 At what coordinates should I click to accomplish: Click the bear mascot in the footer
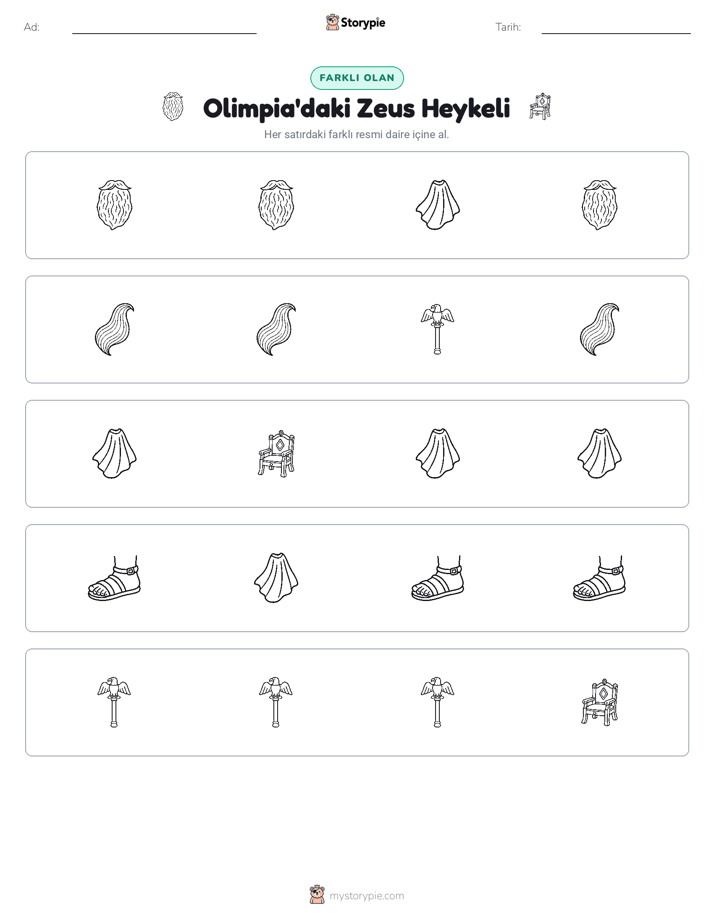click(x=317, y=895)
